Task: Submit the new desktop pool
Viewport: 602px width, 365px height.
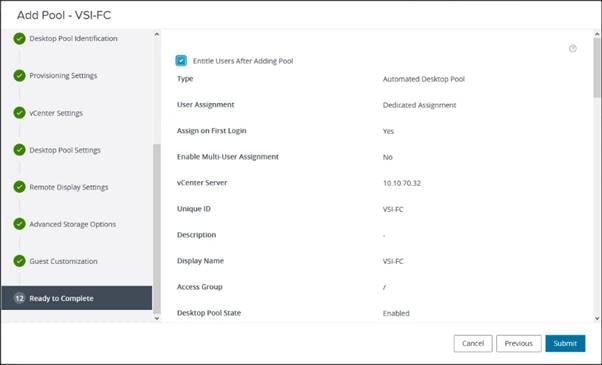Action: coord(565,344)
